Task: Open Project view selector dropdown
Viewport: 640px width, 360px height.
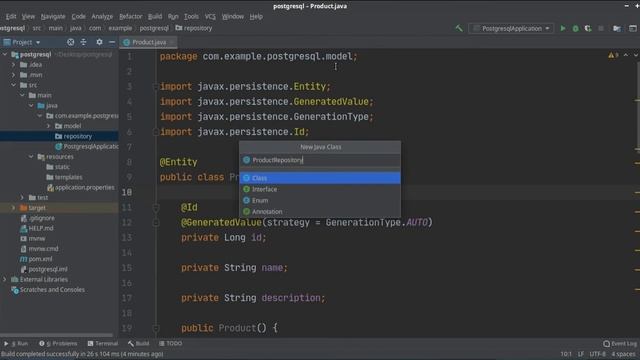Action: point(22,42)
